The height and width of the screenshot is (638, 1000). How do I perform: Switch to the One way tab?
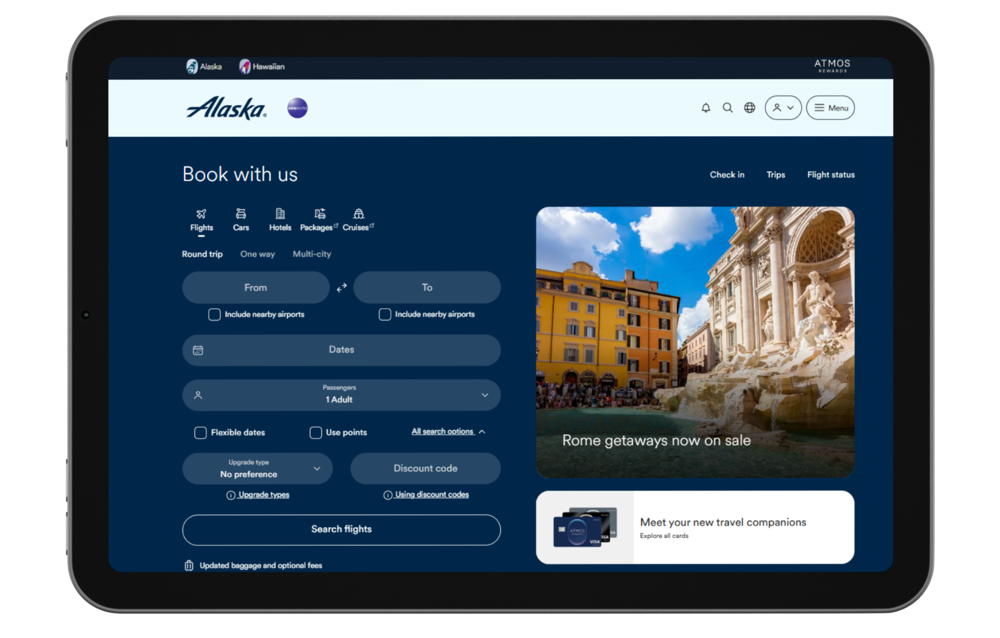tap(257, 254)
